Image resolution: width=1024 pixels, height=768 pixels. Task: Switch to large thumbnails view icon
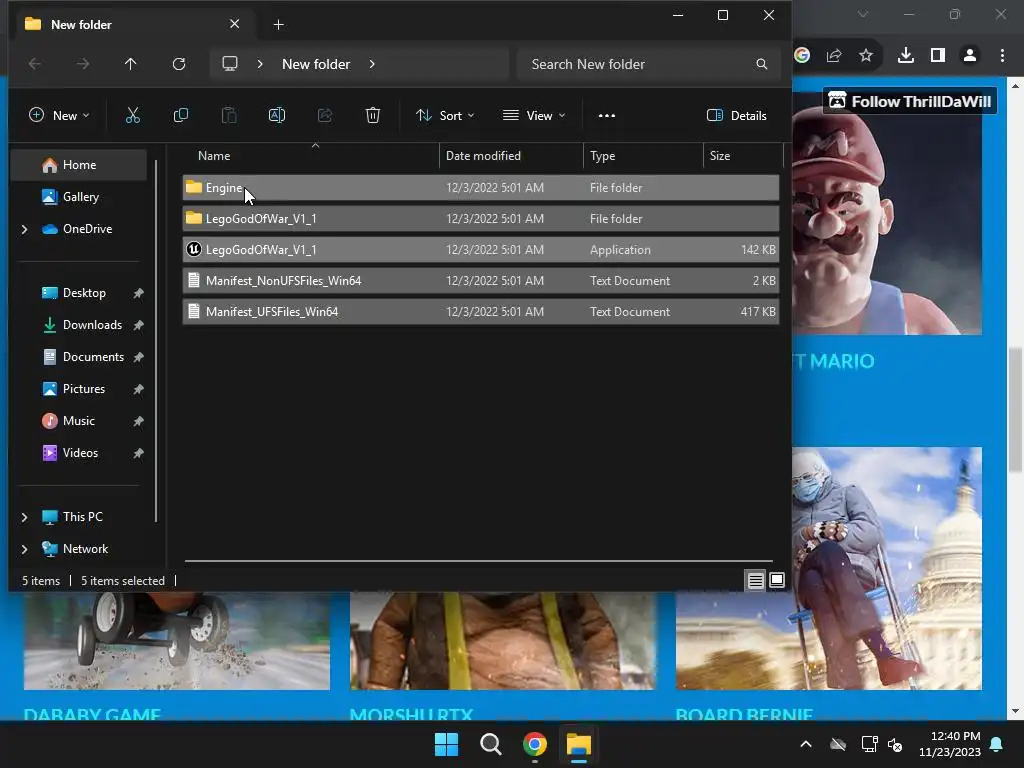coord(777,580)
